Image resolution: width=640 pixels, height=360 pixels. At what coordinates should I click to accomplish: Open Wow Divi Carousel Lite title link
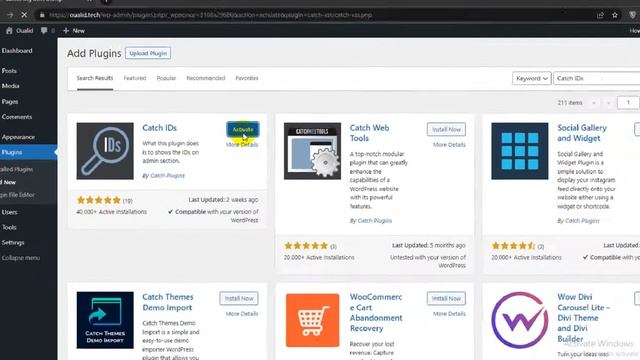point(584,318)
